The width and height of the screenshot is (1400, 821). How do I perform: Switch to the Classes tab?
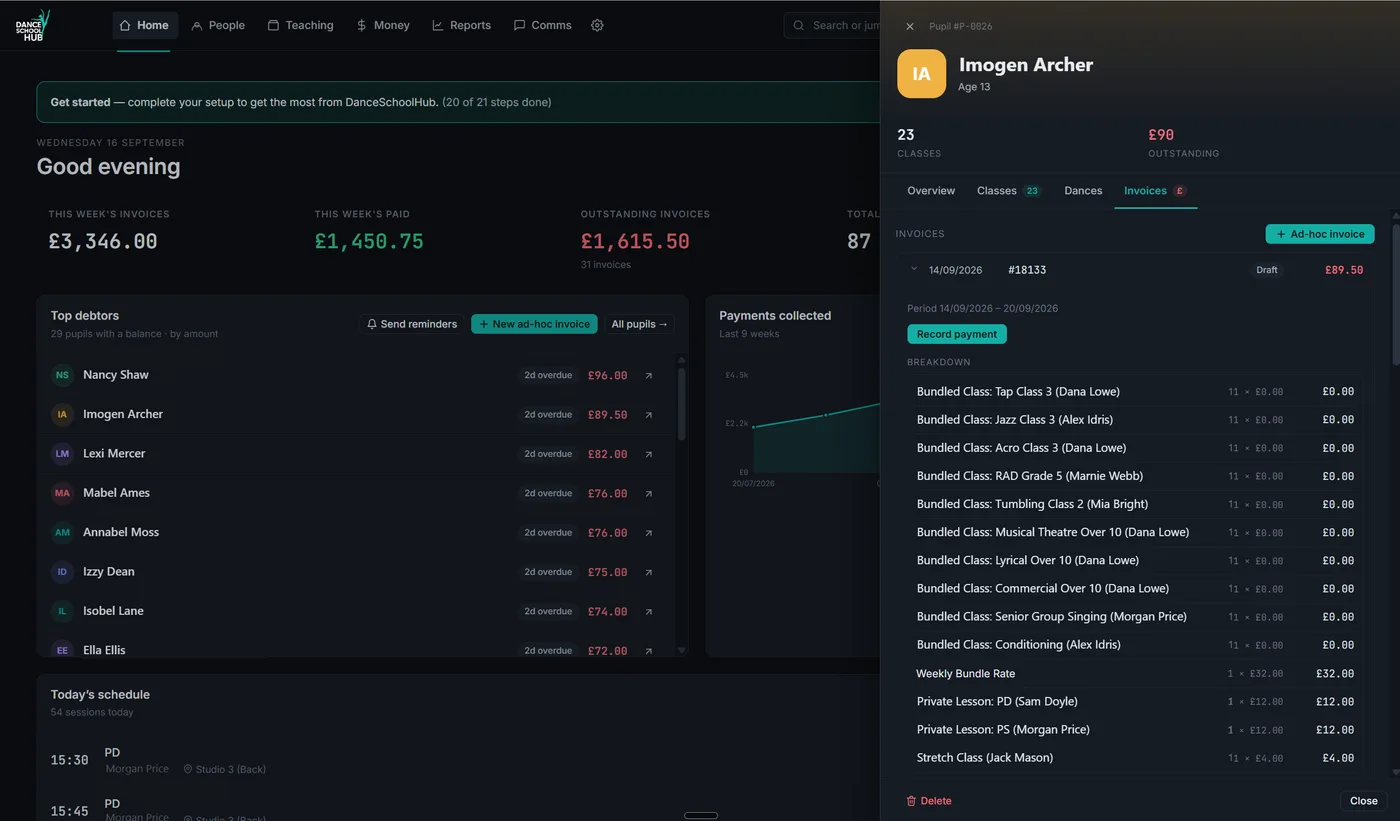1009,191
